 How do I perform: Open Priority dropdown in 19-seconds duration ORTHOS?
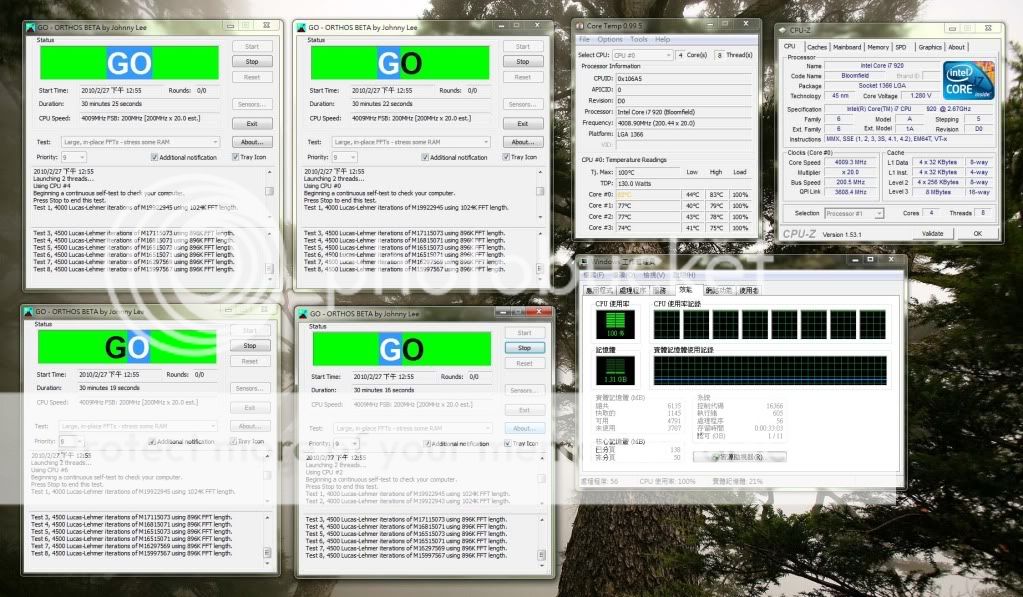(x=72, y=442)
